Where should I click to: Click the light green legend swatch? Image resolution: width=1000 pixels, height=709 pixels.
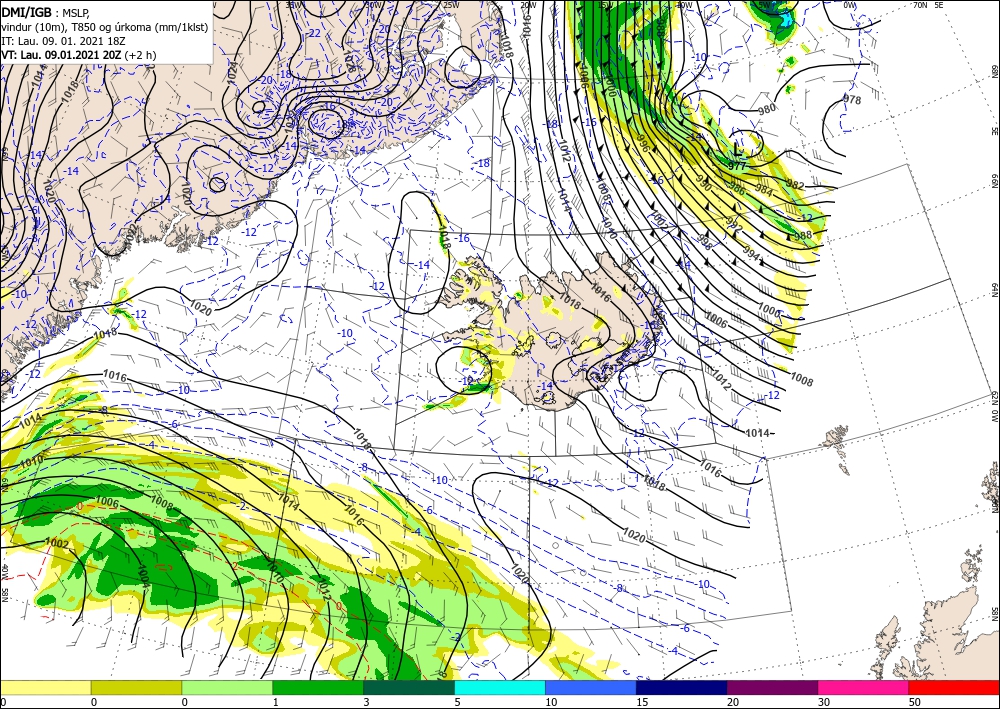coord(227,687)
